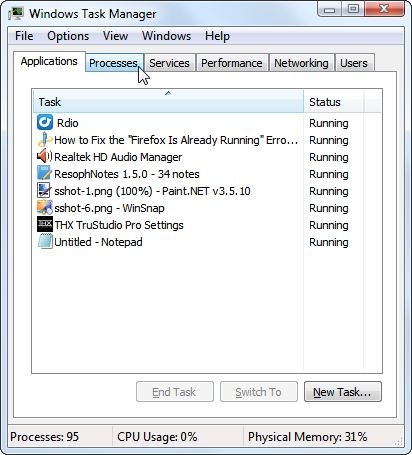Click Running status of ResophNotes row

point(329,174)
